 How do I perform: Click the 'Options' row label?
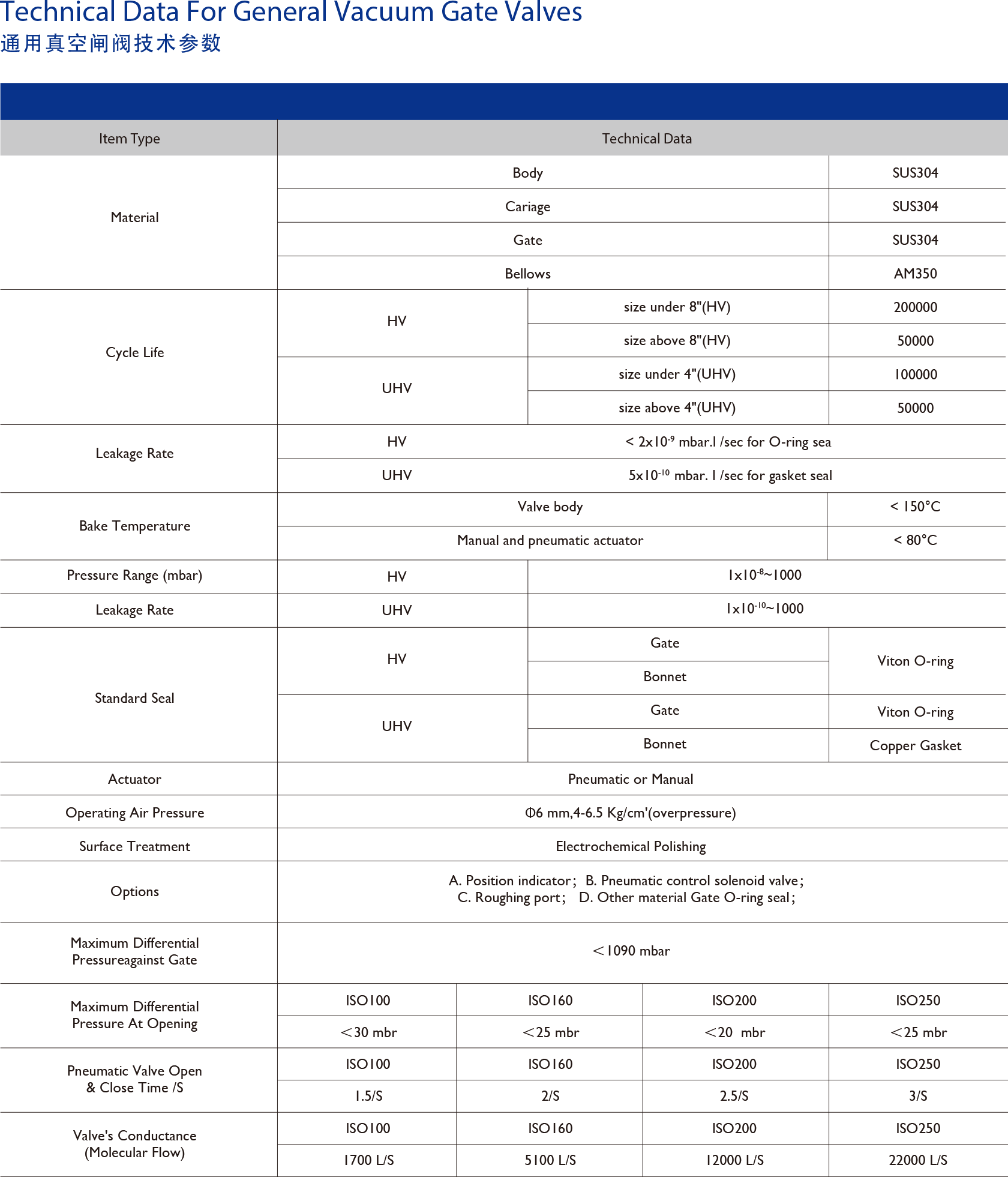pos(135,891)
